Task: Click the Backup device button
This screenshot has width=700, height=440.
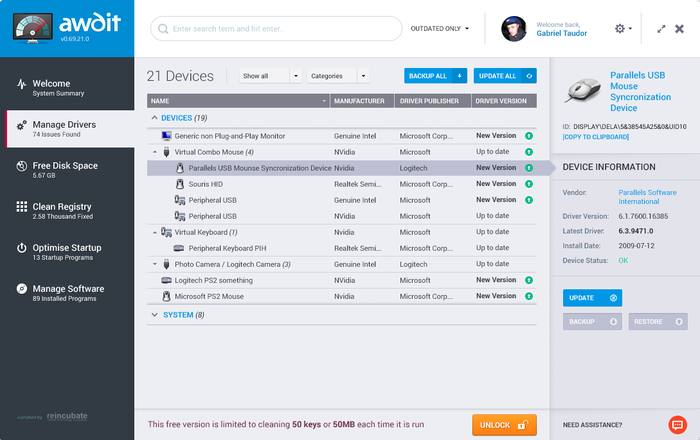Action: point(592,321)
